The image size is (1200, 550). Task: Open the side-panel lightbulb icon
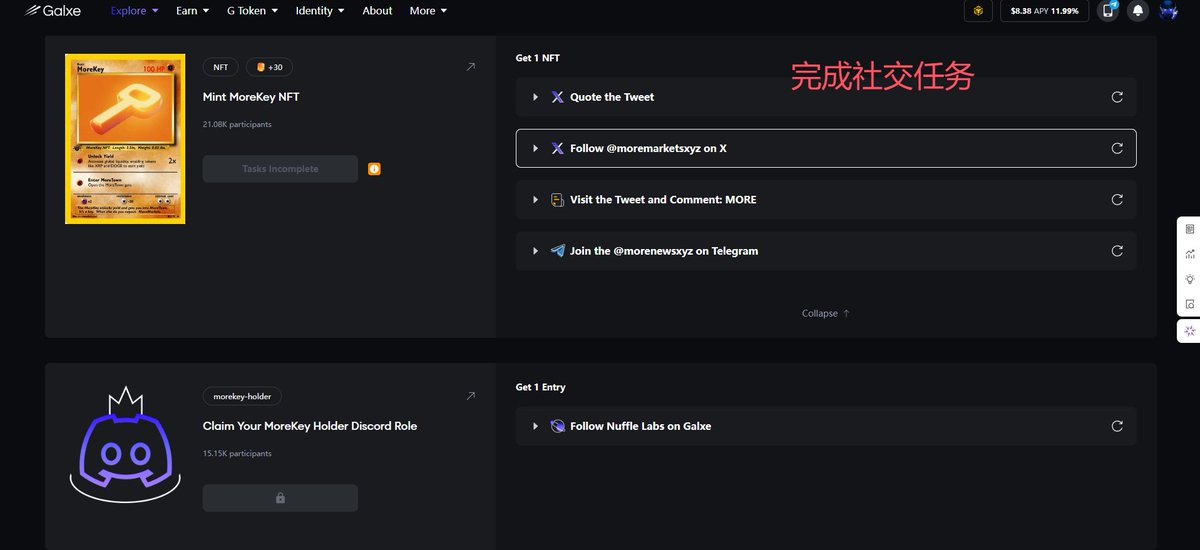point(1190,279)
